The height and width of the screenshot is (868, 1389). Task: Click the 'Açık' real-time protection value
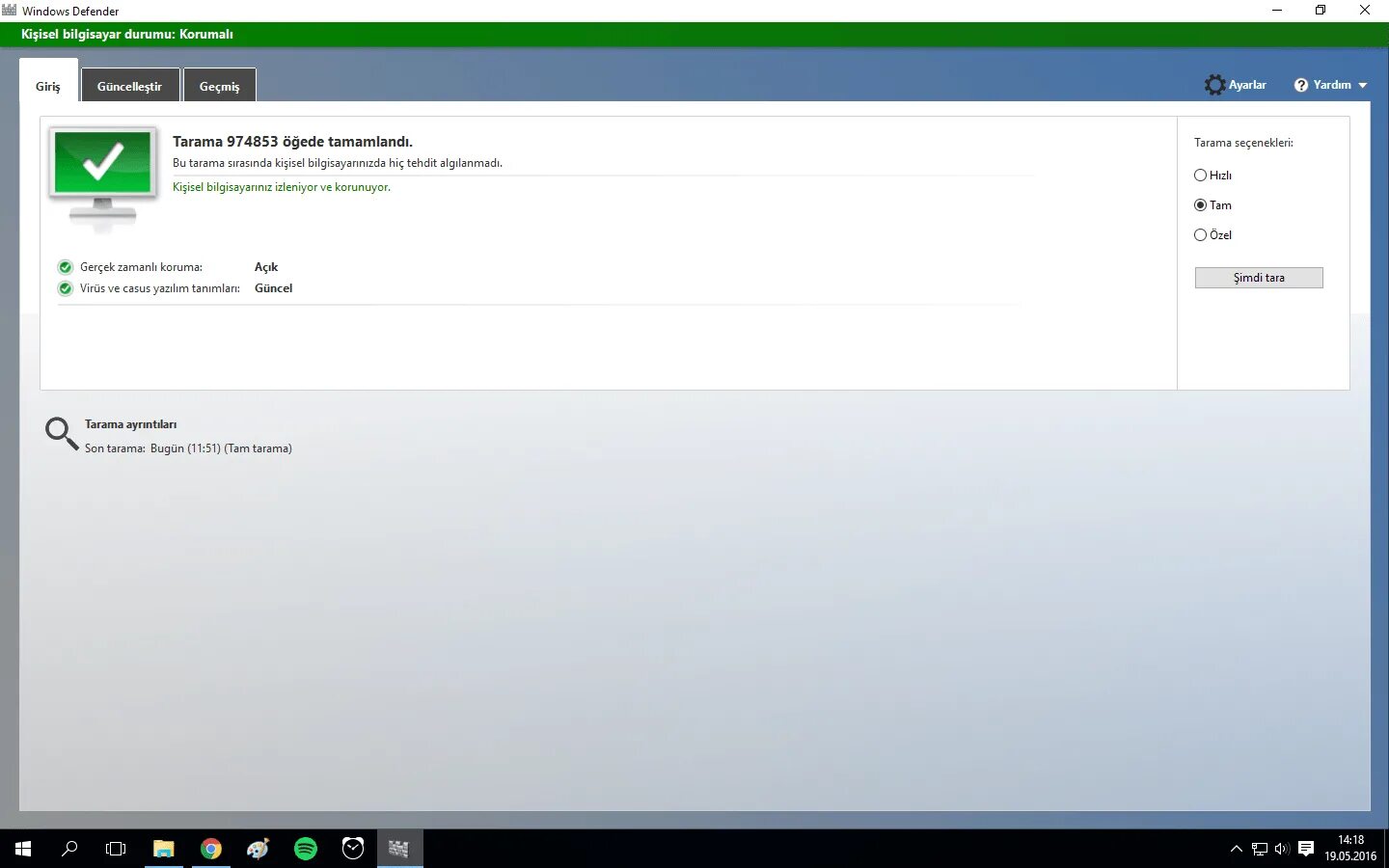click(x=266, y=267)
